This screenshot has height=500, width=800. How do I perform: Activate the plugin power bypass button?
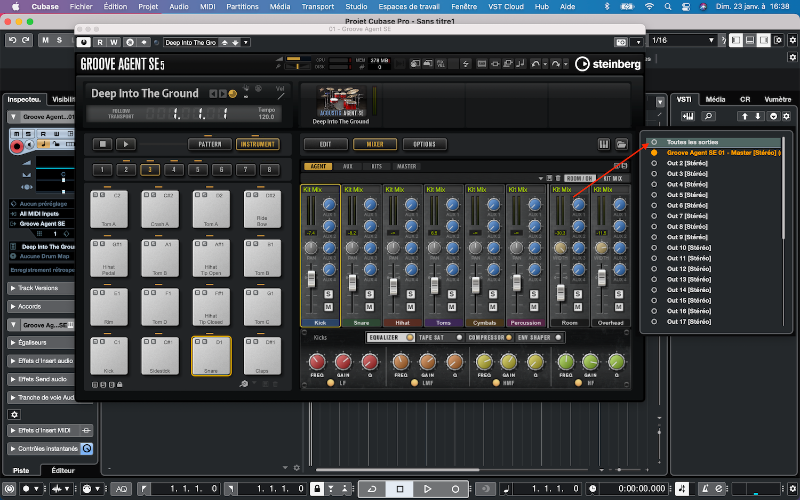click(84, 42)
